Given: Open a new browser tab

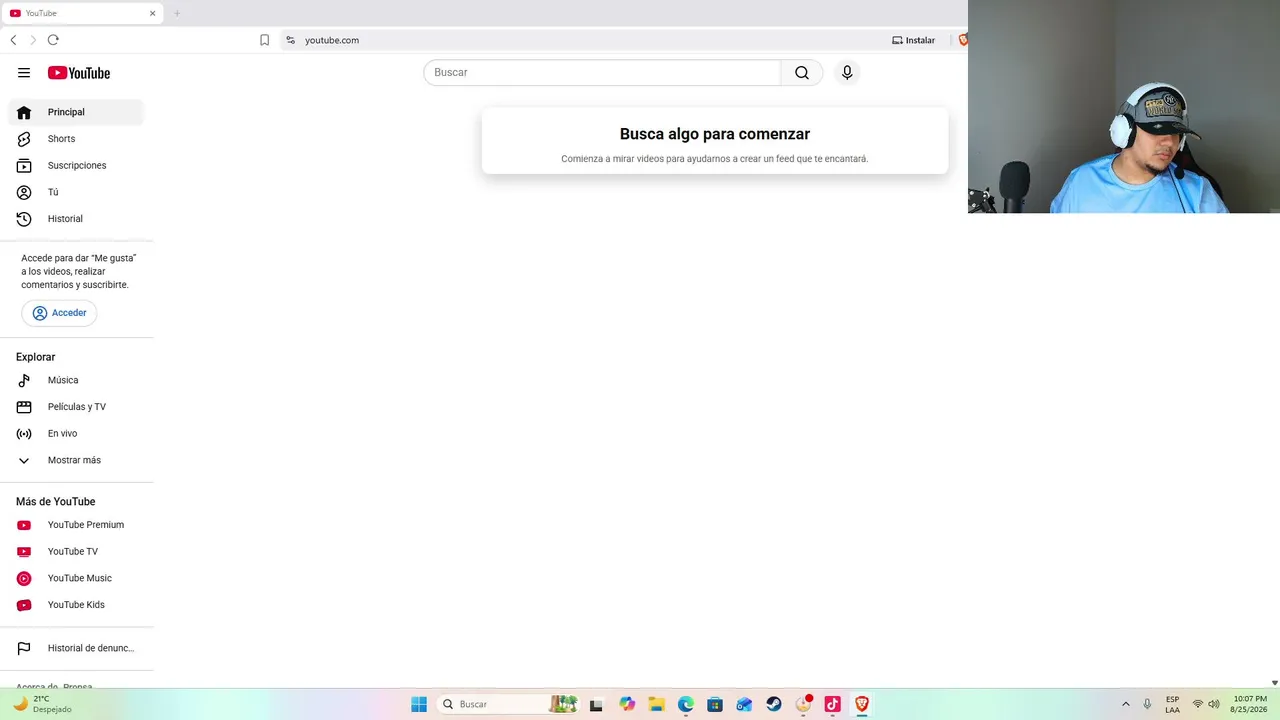Looking at the screenshot, I should tap(177, 13).
